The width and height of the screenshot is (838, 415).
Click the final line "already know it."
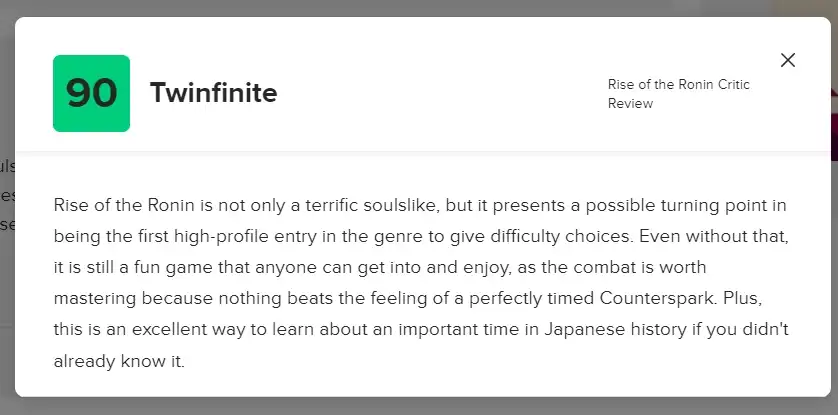pyautogui.click(x=119, y=359)
